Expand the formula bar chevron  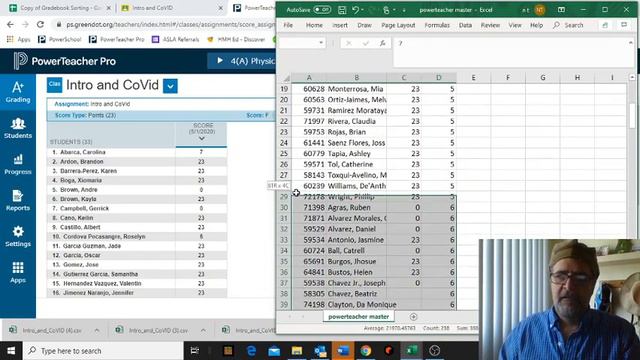click(x=631, y=42)
